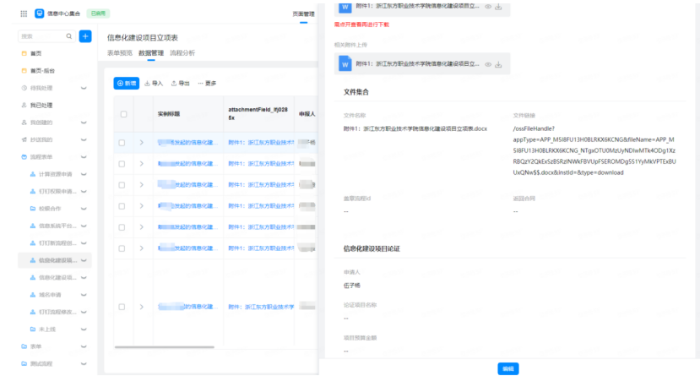Image resolution: width=700 pixels, height=376 pixels.
Task: Expand the highlighted first table row arrow
Action: click(x=142, y=142)
